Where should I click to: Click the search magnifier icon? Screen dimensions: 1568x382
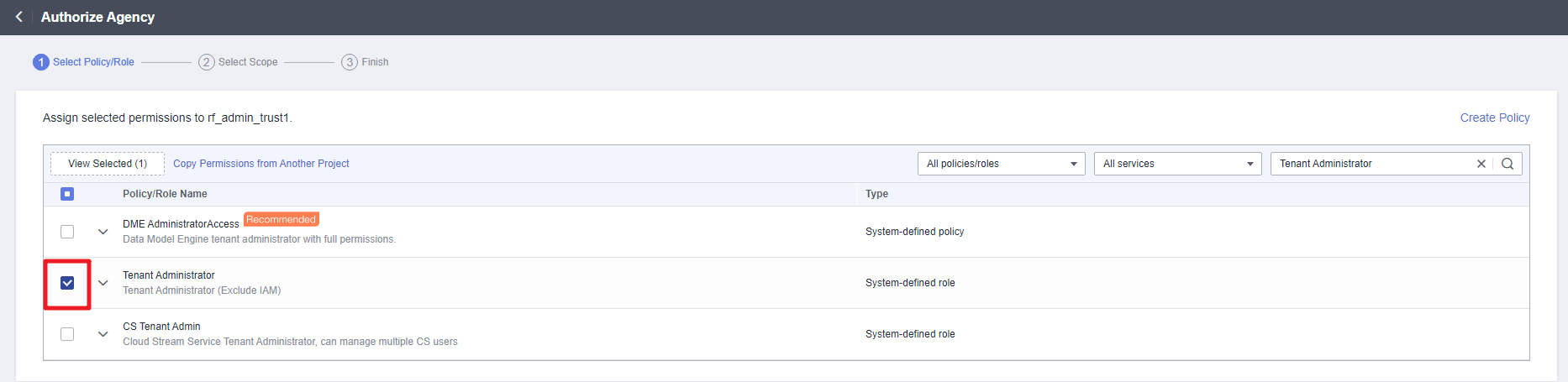pos(1507,164)
